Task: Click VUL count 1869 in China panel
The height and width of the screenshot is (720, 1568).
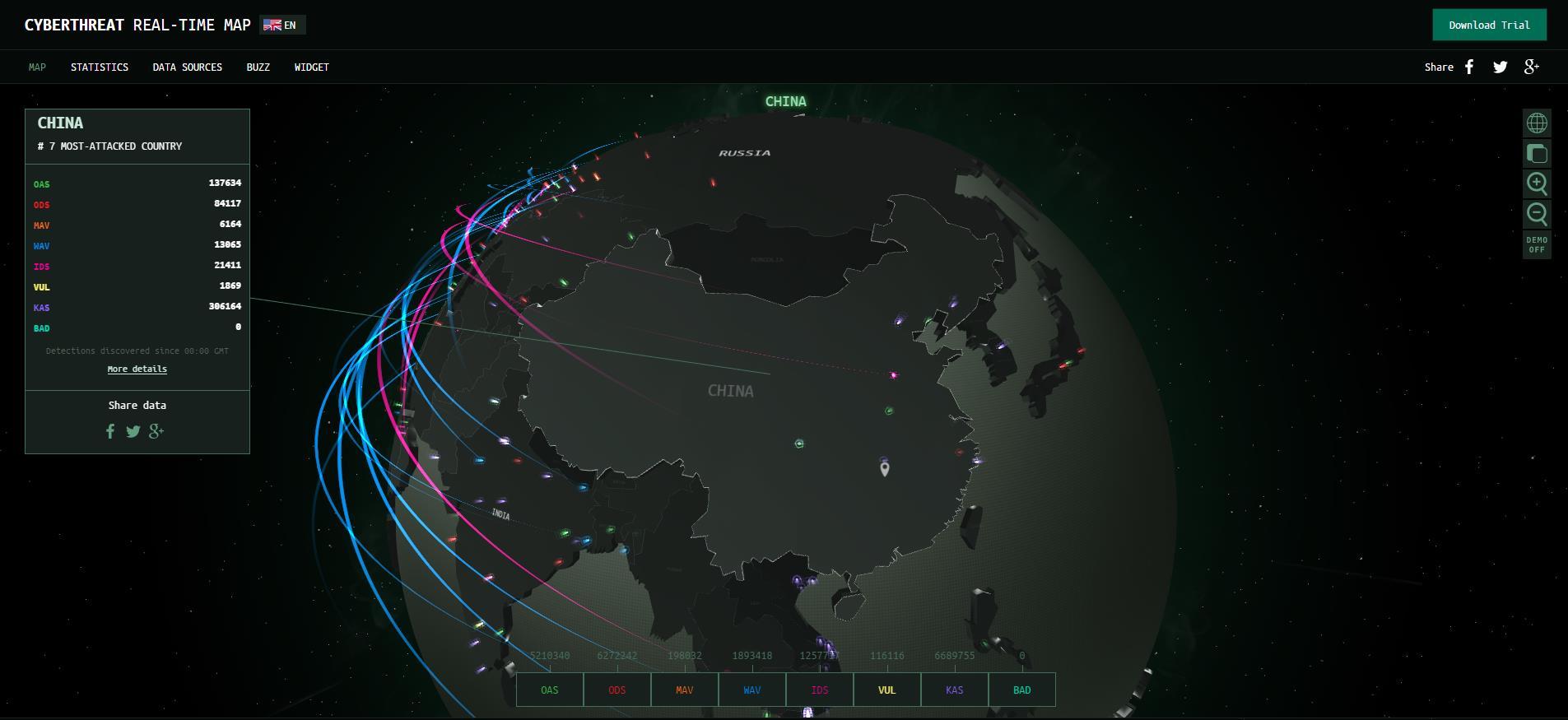Action: (230, 286)
